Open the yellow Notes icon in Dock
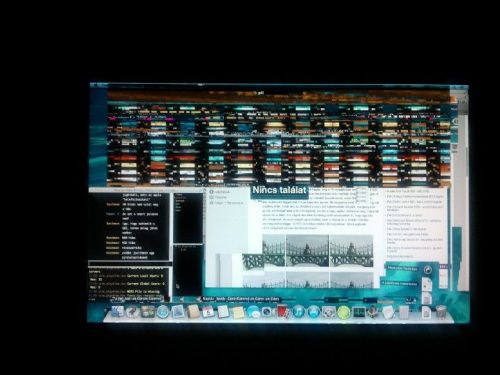Viewport: 500px width, 375px height. 238,313
